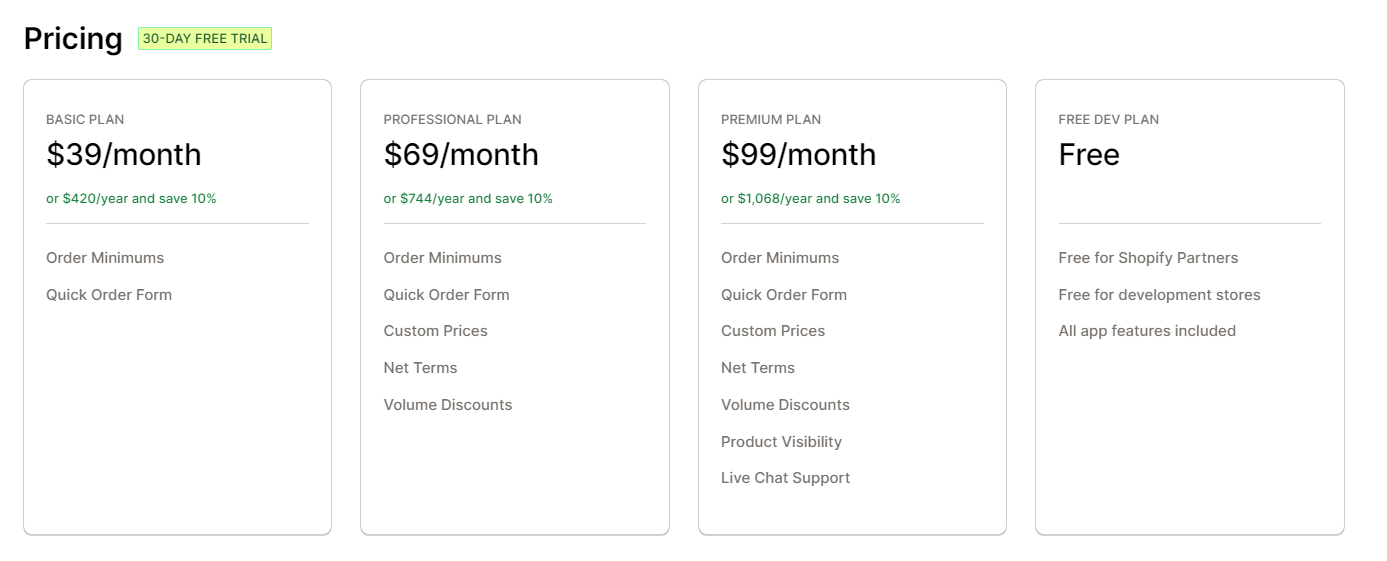
Task: Click Product Visibility feature
Action: pyautogui.click(x=781, y=442)
